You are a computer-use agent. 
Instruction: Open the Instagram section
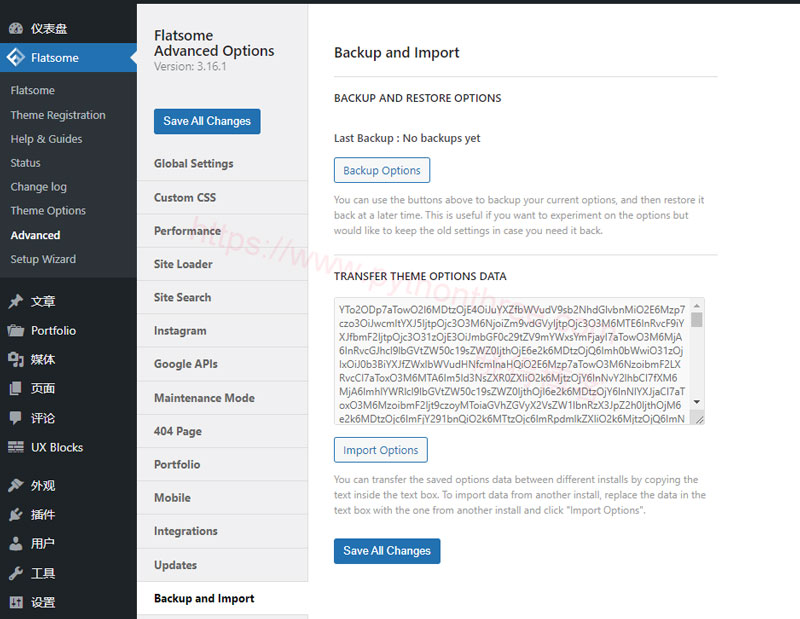click(x=222, y=331)
